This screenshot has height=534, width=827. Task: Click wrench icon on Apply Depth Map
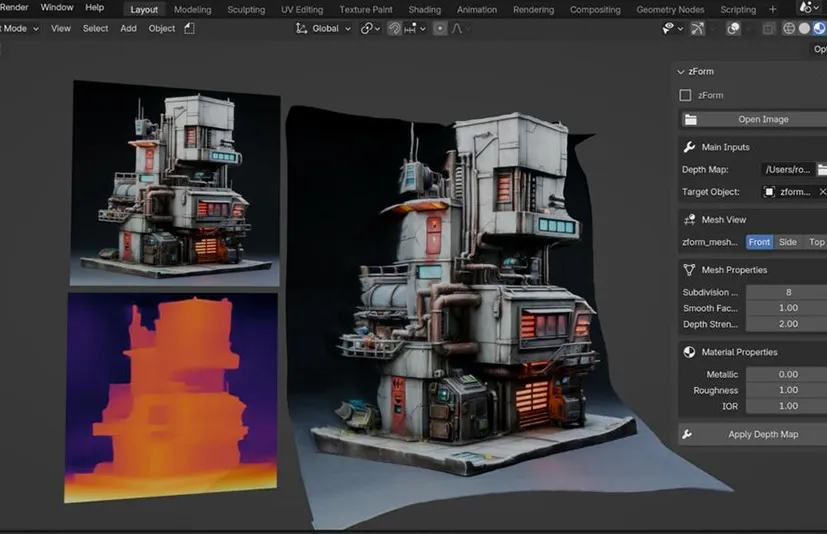pos(687,434)
